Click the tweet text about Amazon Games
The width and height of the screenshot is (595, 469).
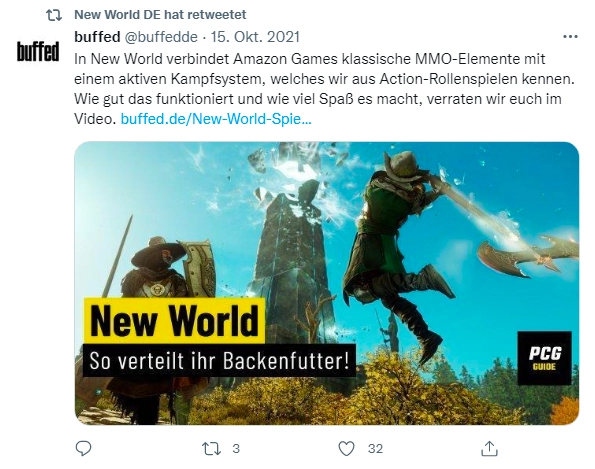(x=324, y=89)
